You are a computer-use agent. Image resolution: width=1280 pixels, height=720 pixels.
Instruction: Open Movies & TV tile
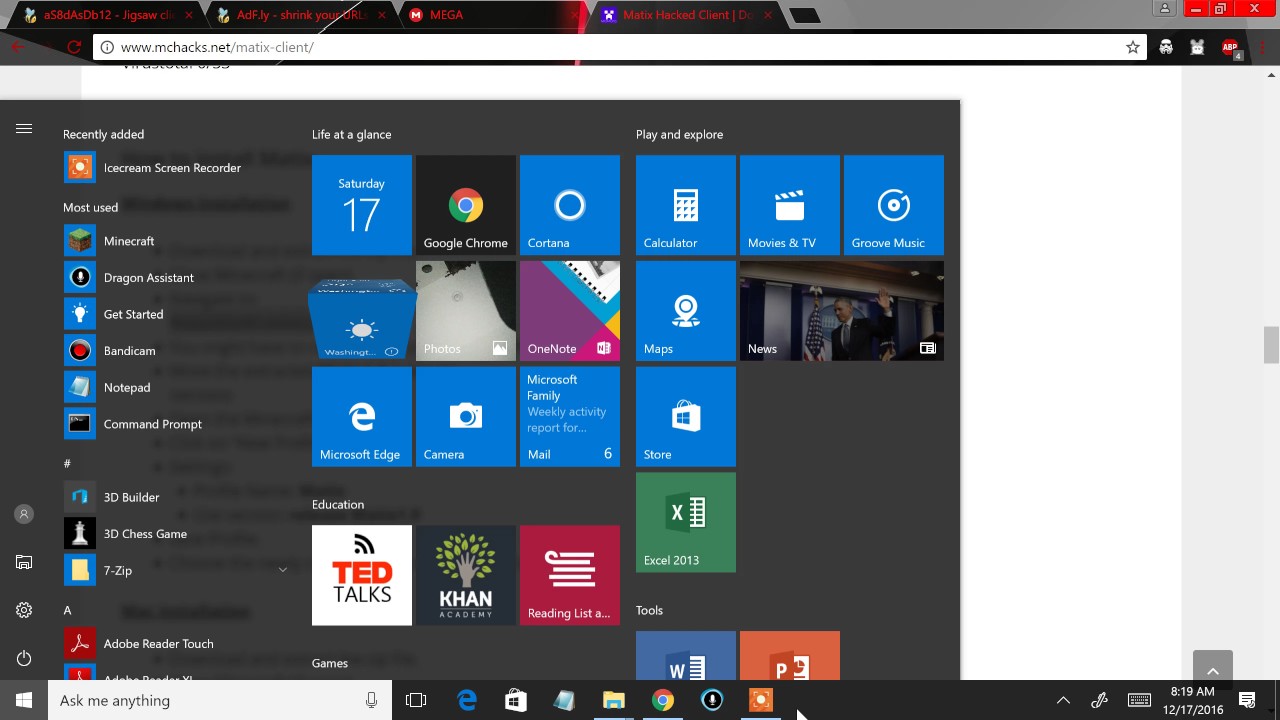(790, 205)
